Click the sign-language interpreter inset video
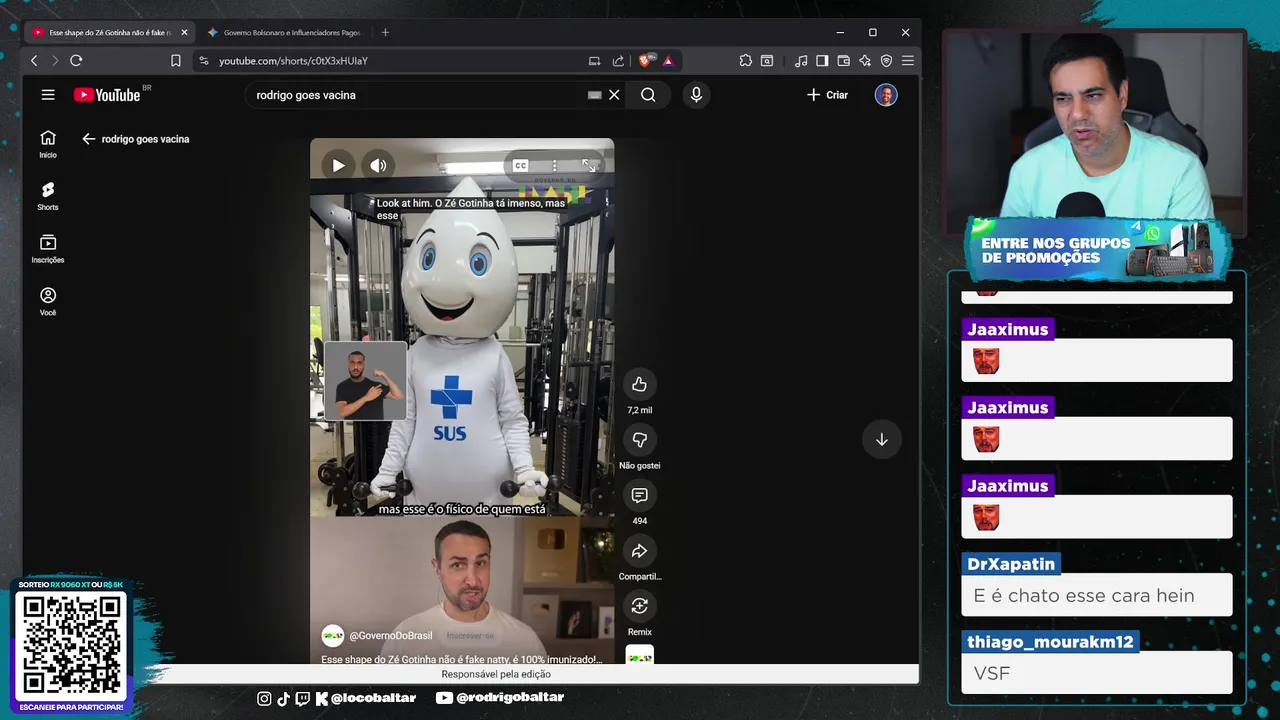Screen dimensions: 1280x720 [365, 381]
